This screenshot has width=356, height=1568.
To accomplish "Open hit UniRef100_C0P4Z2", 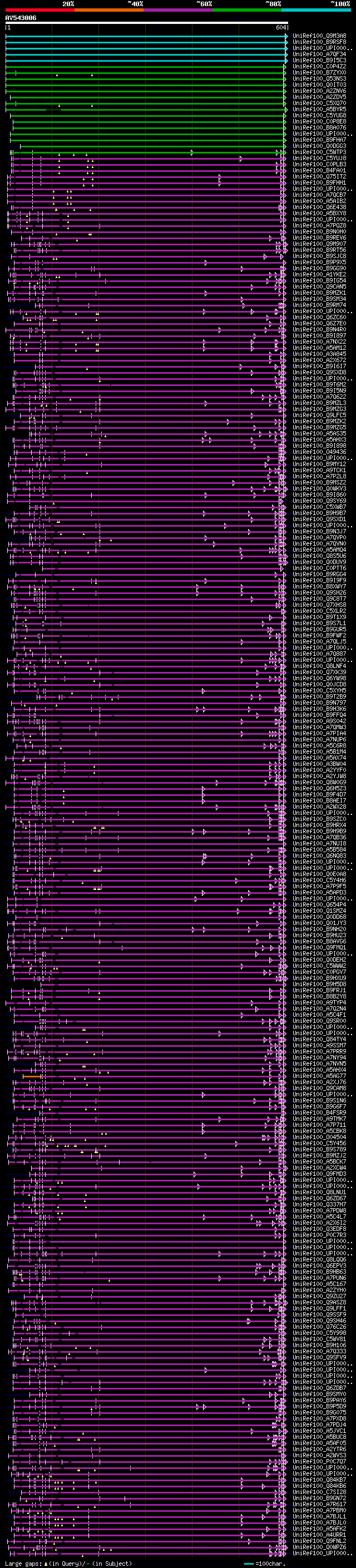I will (319, 66).
